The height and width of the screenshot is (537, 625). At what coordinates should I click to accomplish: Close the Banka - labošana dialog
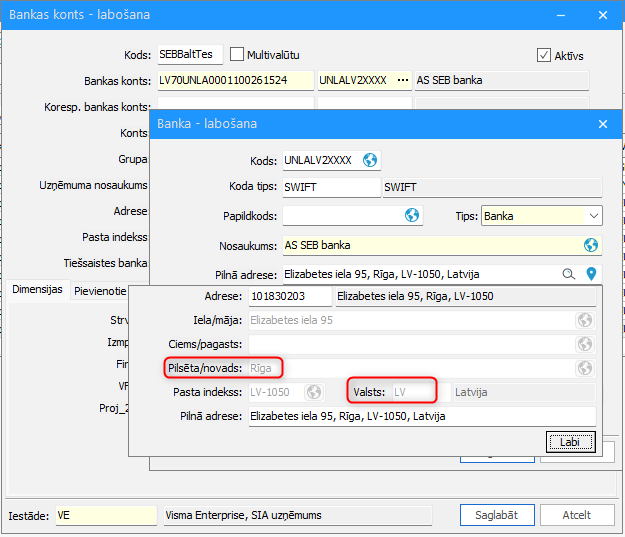[603, 124]
